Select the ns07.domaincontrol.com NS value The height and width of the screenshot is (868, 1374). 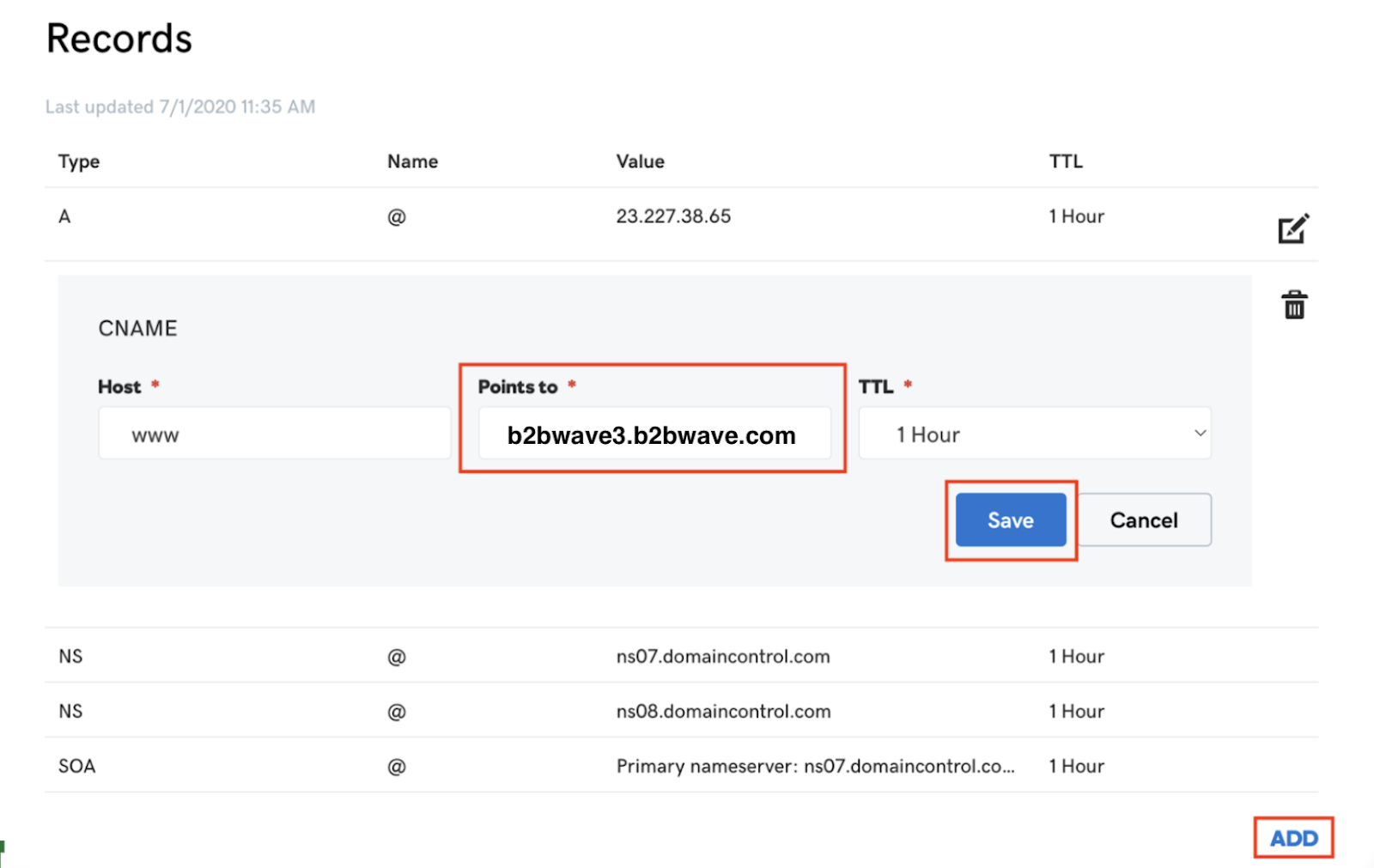pos(723,657)
